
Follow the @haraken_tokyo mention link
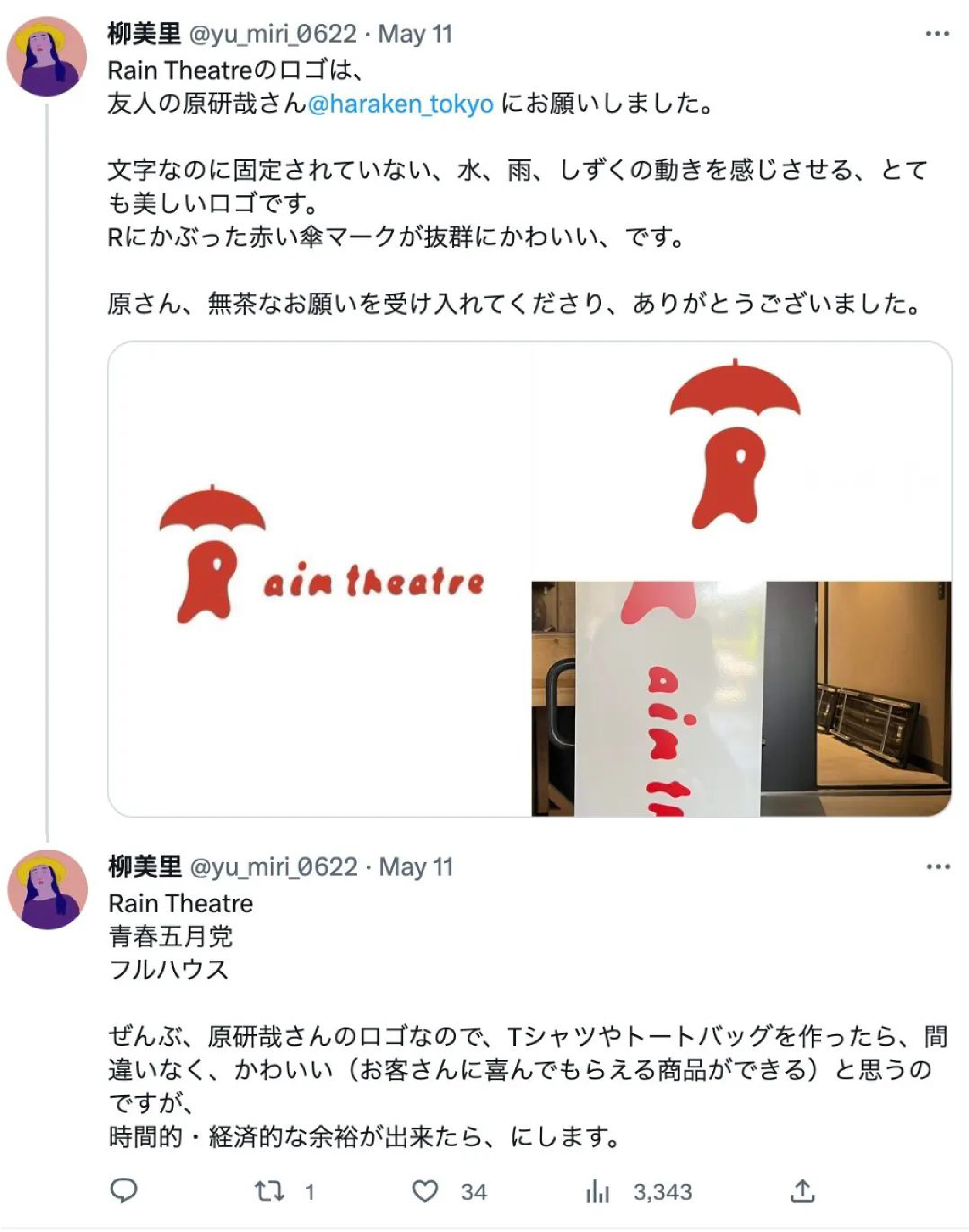[x=401, y=104]
